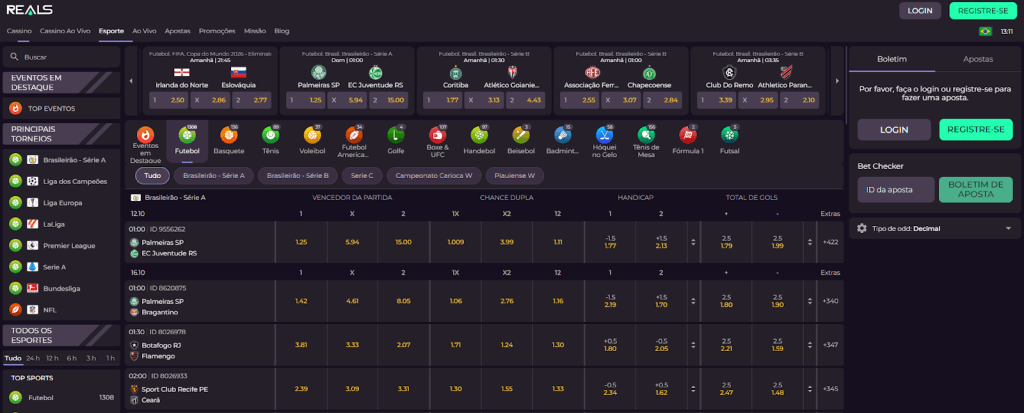This screenshot has height=413, width=1024.
Task: Filter events by 24 h tab
Action: click(x=34, y=358)
